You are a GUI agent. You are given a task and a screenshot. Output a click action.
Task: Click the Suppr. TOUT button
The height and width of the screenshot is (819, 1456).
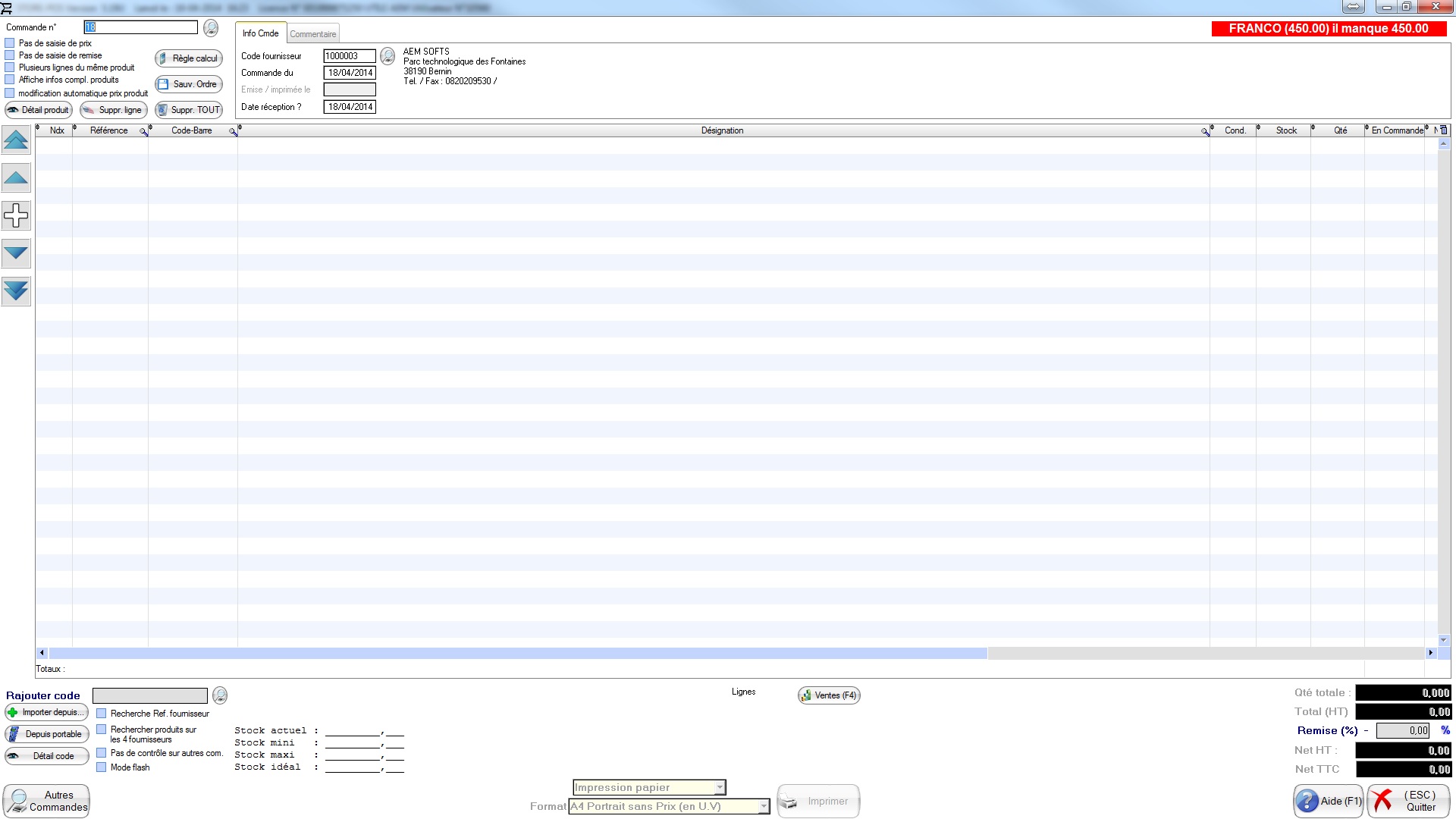pyautogui.click(x=189, y=110)
